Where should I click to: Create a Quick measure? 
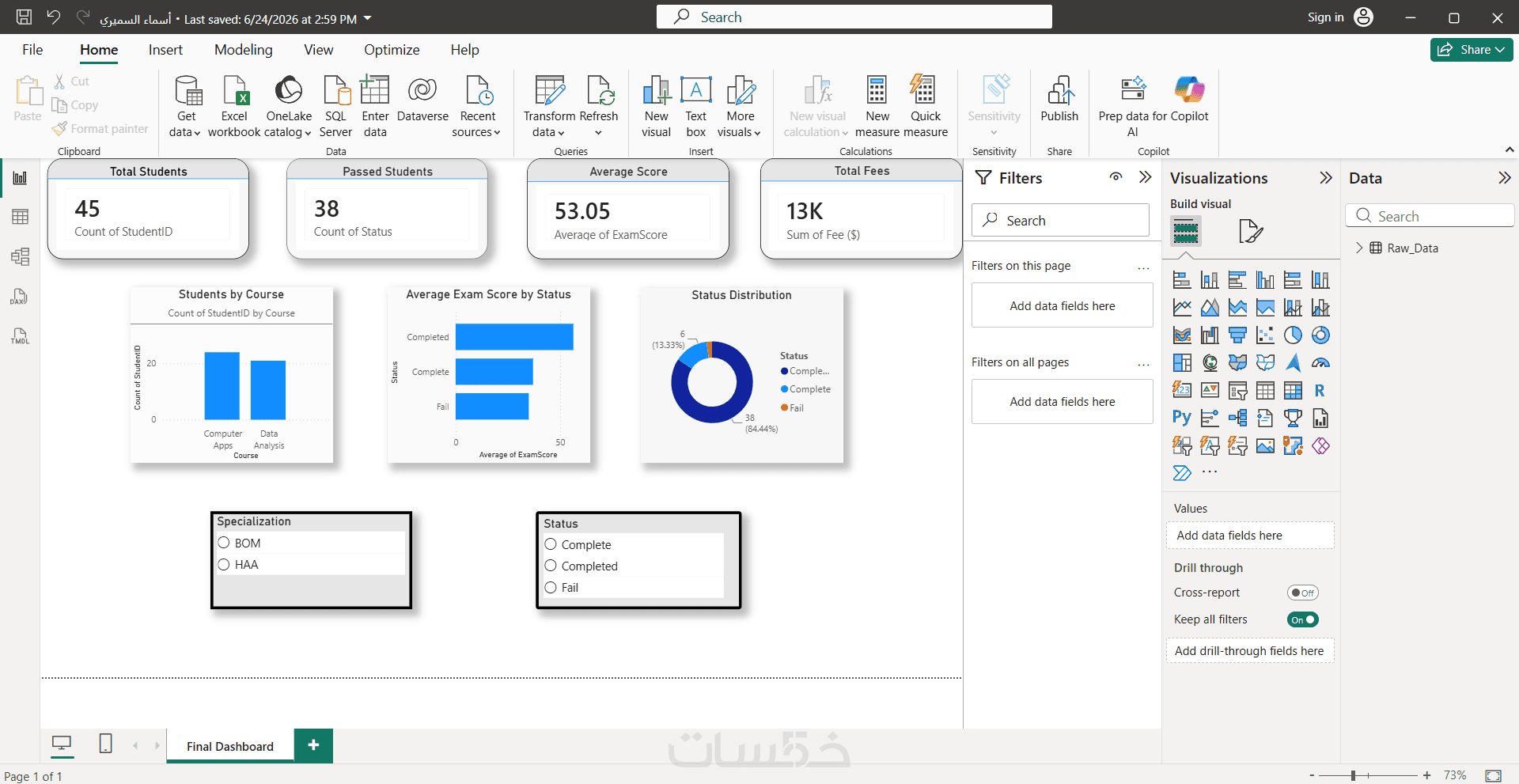click(925, 106)
